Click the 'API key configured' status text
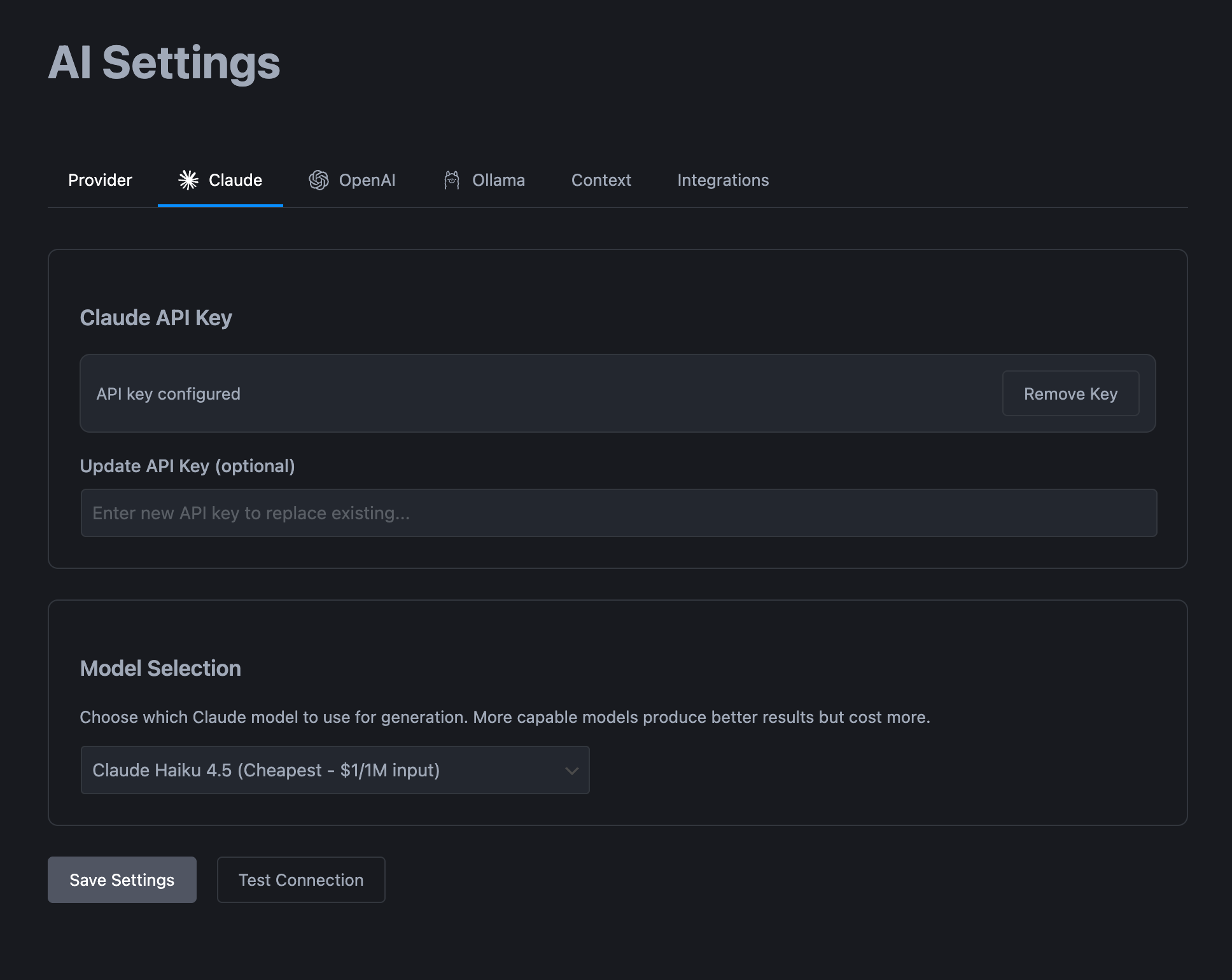The image size is (1232, 980). click(x=168, y=394)
